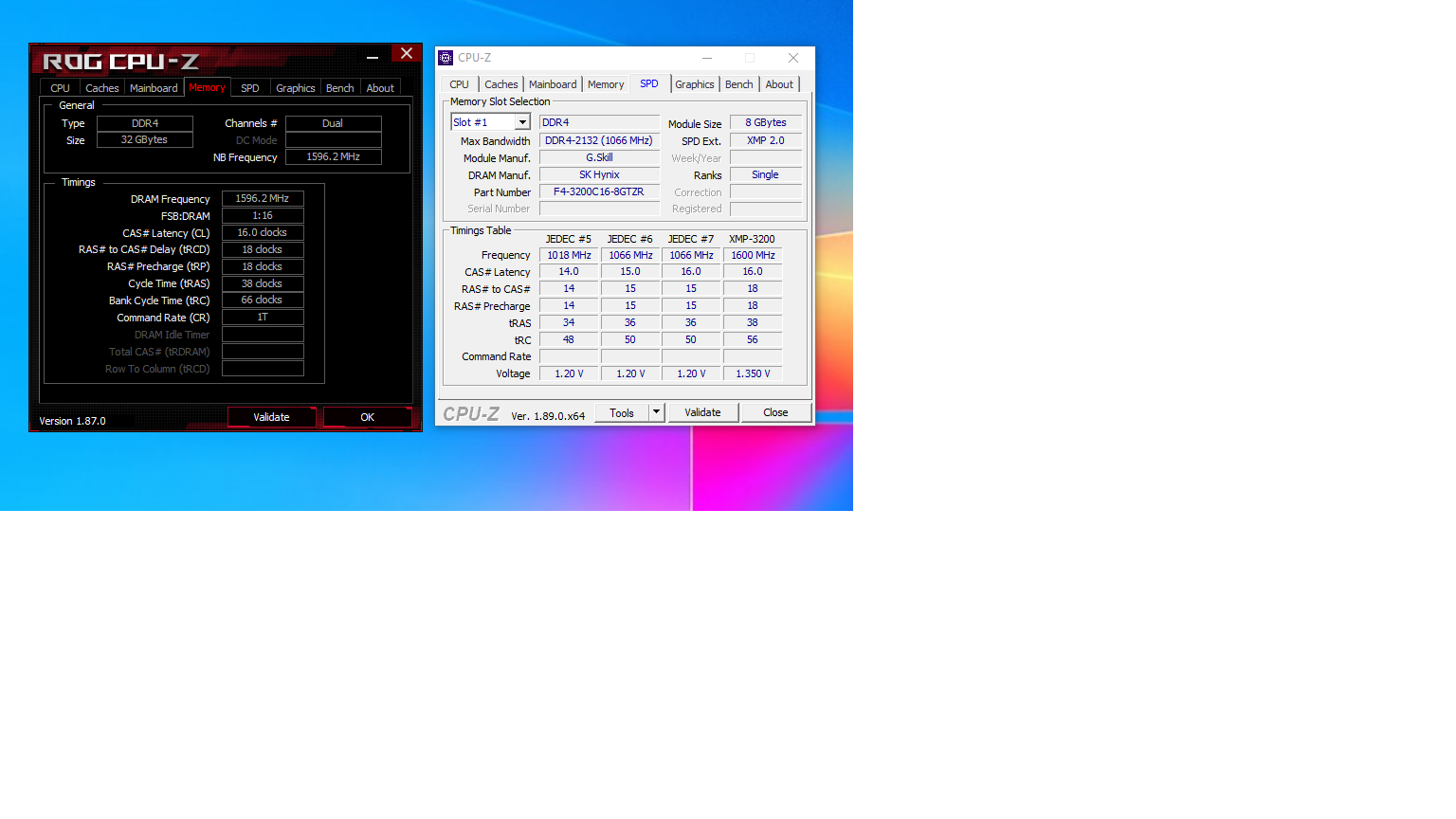Select SPD tab in white CPU-Z window
The image size is (1456, 819).
(649, 83)
